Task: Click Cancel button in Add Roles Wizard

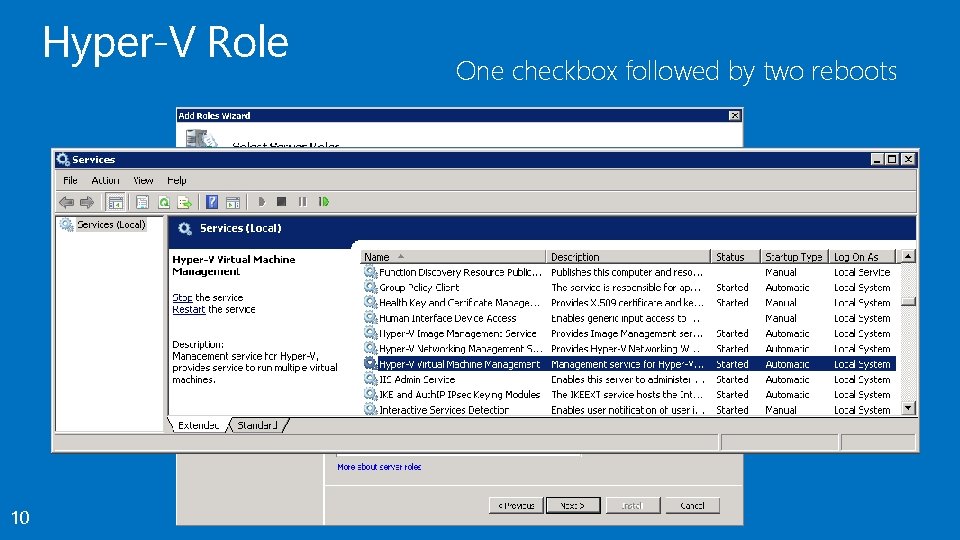Action: tap(692, 506)
